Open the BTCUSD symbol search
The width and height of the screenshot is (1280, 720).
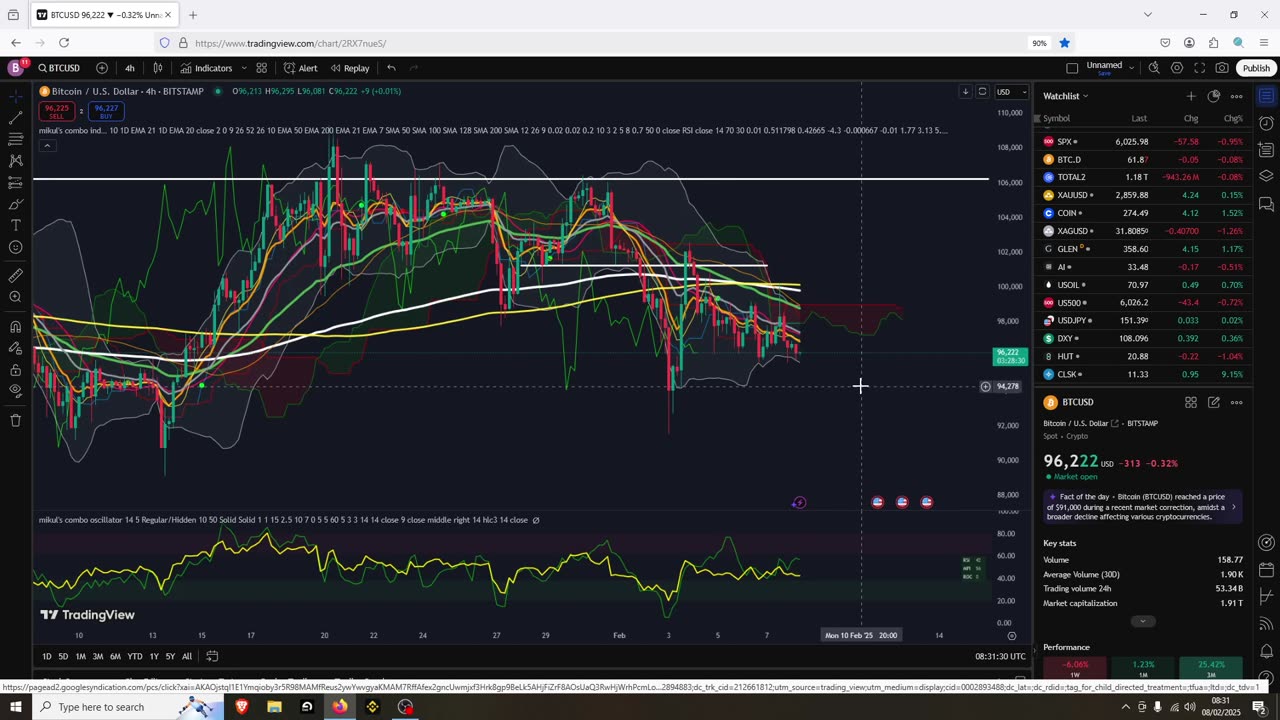pos(59,68)
